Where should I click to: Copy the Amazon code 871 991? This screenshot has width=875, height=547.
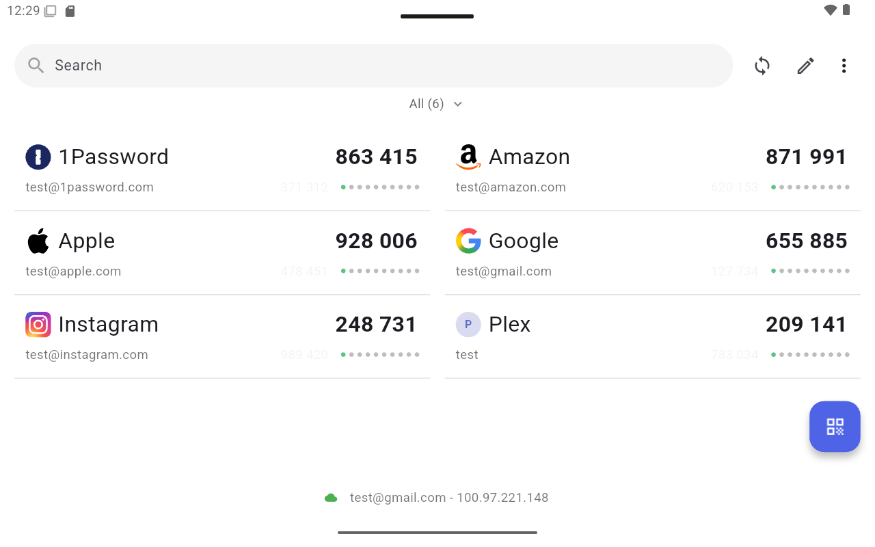[806, 157]
